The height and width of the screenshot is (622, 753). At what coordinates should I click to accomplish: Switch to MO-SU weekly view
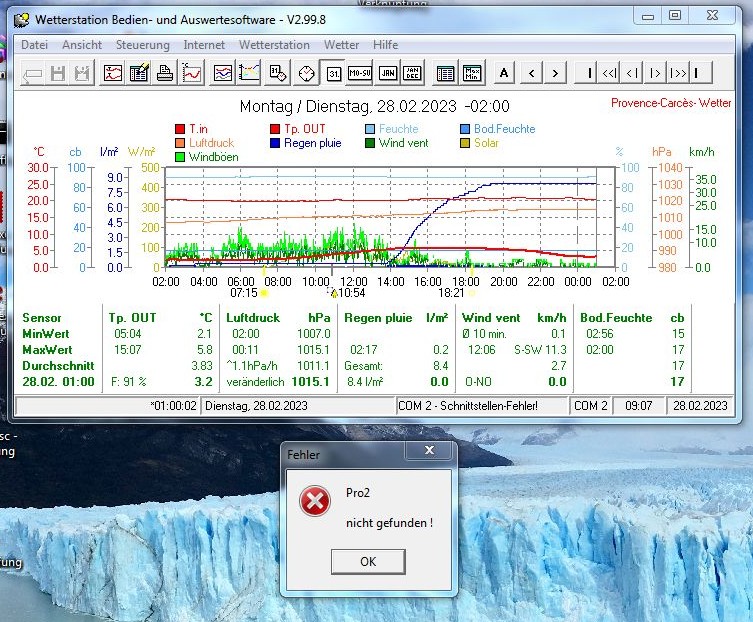pyautogui.click(x=359, y=73)
